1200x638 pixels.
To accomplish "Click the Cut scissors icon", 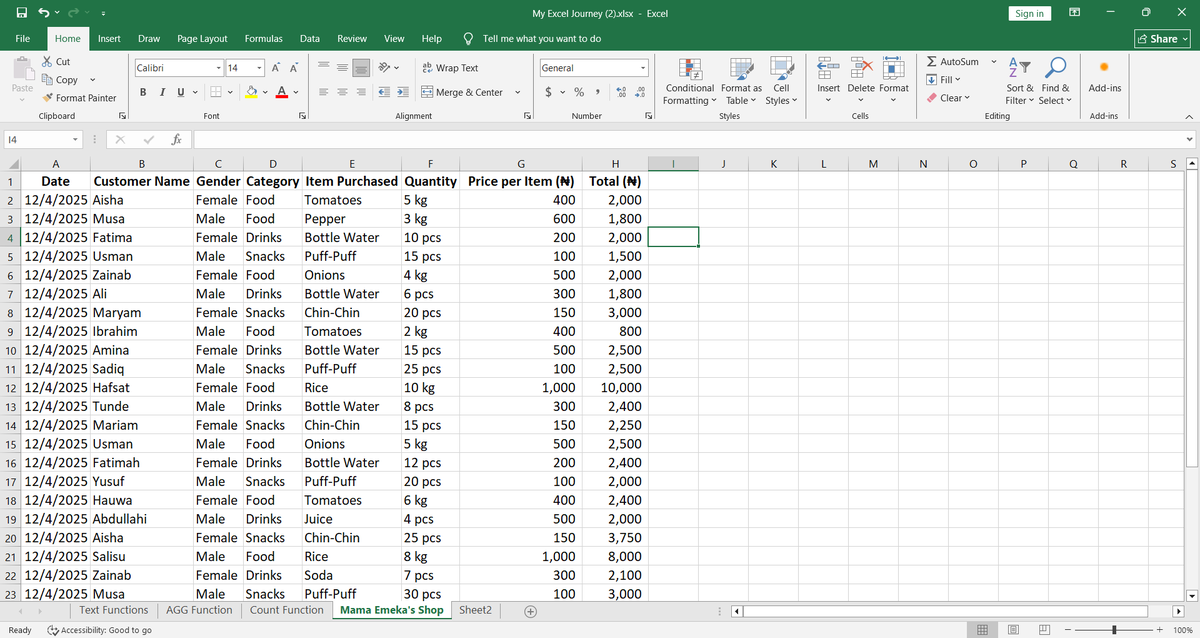I will [48, 62].
